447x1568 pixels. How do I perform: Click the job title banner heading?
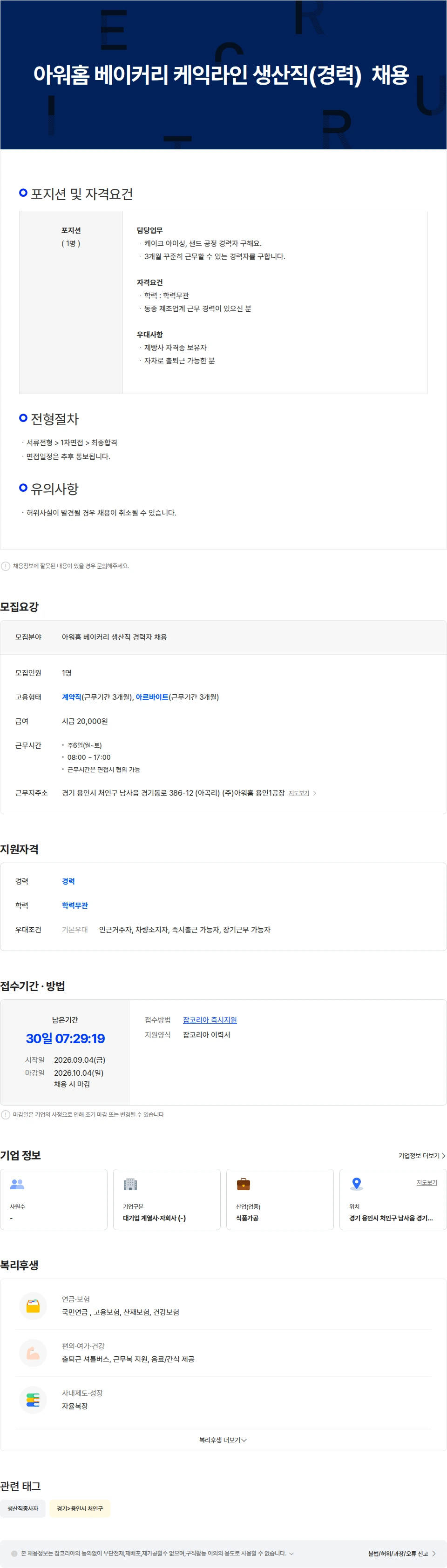click(x=220, y=75)
